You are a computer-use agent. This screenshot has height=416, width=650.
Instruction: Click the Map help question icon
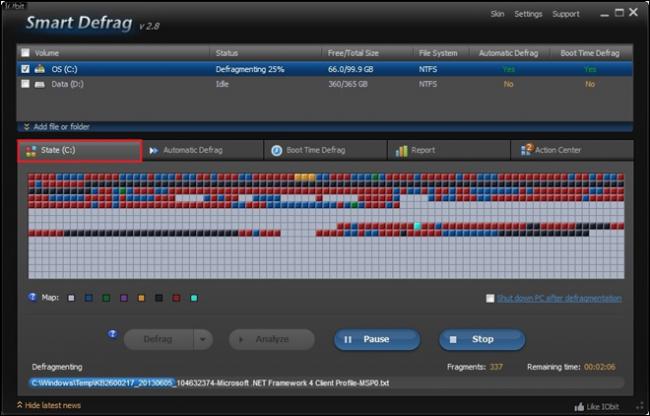pos(32,297)
